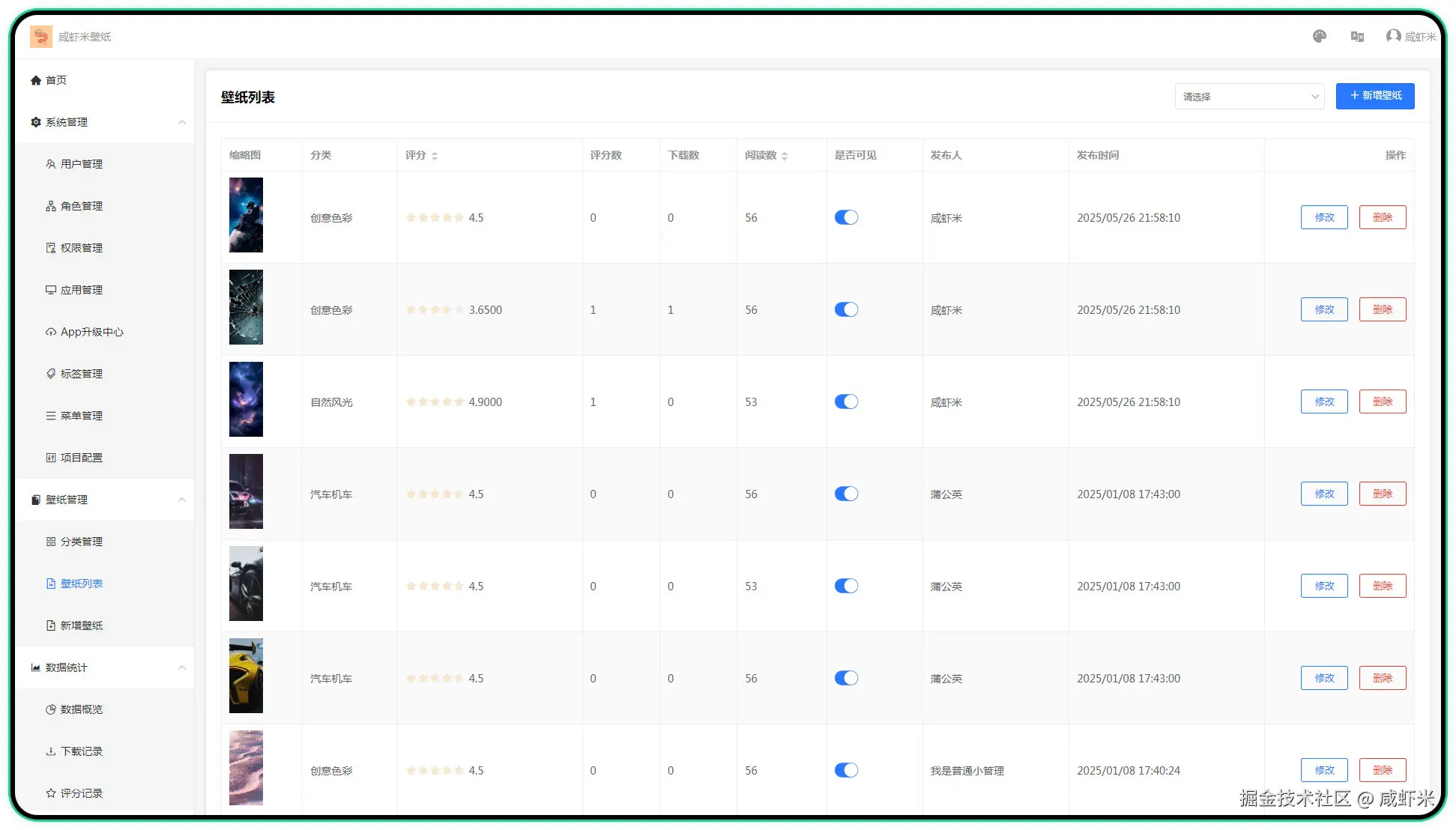Disable visibility for 自然风光 wallpaper row
The width and height of the screenshot is (1456, 830).
tap(846, 402)
